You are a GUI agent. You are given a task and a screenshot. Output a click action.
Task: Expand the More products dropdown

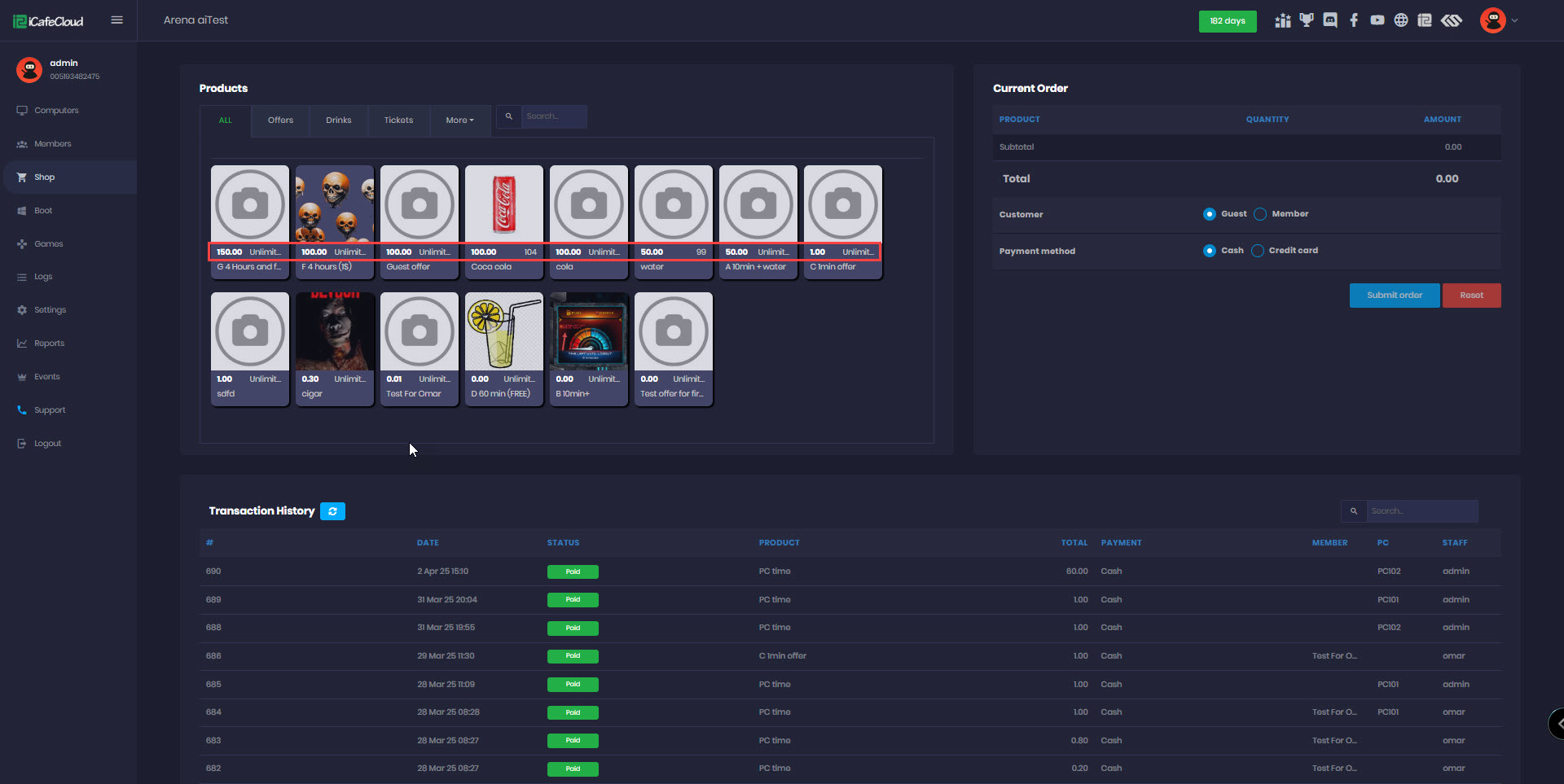pyautogui.click(x=459, y=120)
